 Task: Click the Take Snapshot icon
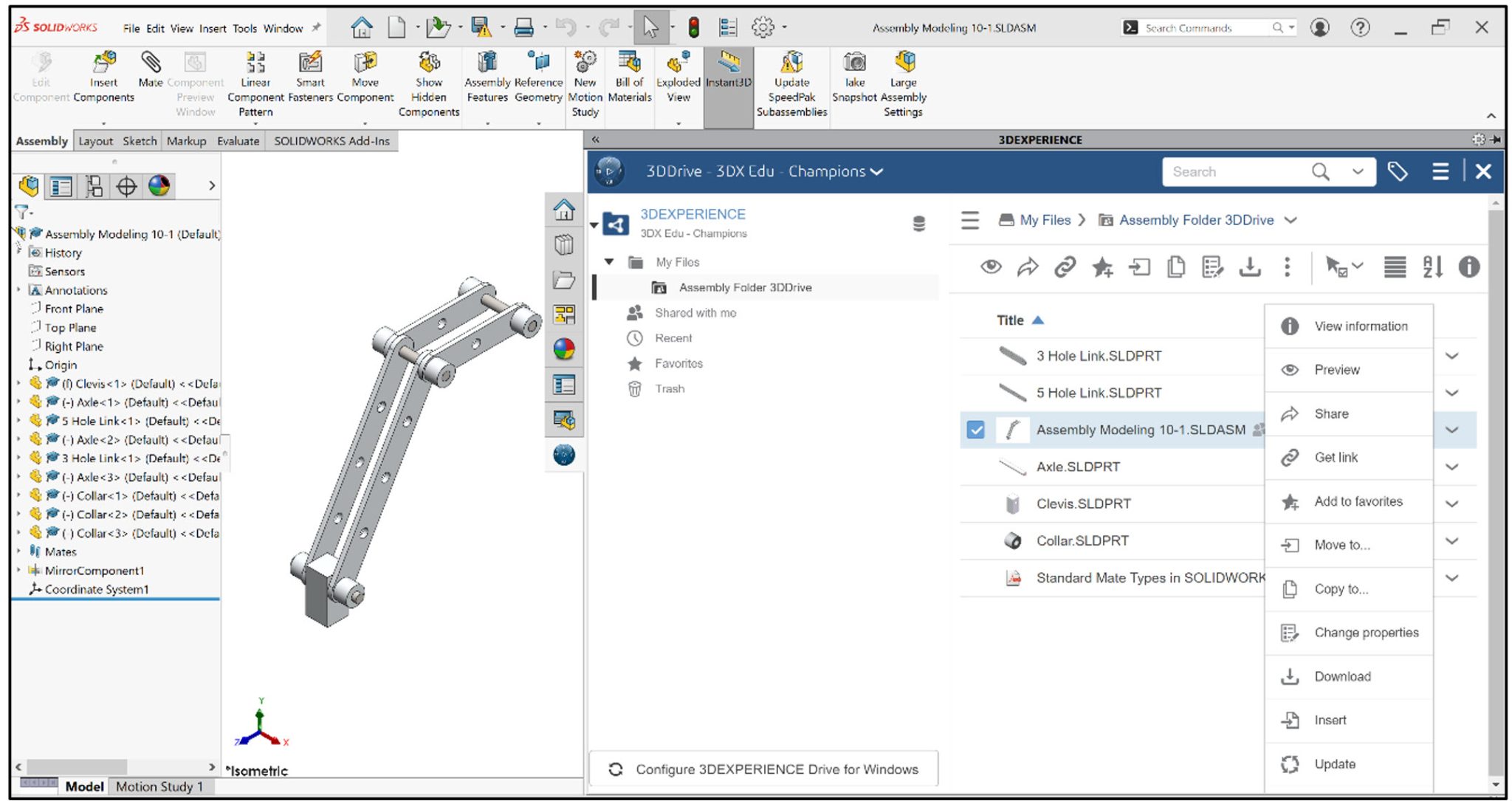coord(853,75)
